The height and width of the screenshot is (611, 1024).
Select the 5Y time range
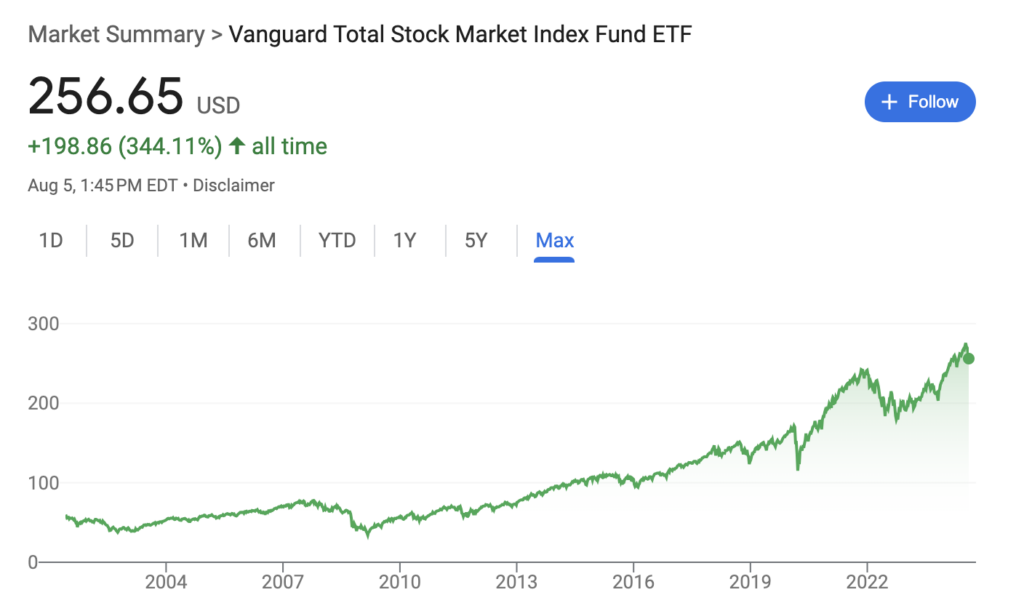click(x=476, y=240)
